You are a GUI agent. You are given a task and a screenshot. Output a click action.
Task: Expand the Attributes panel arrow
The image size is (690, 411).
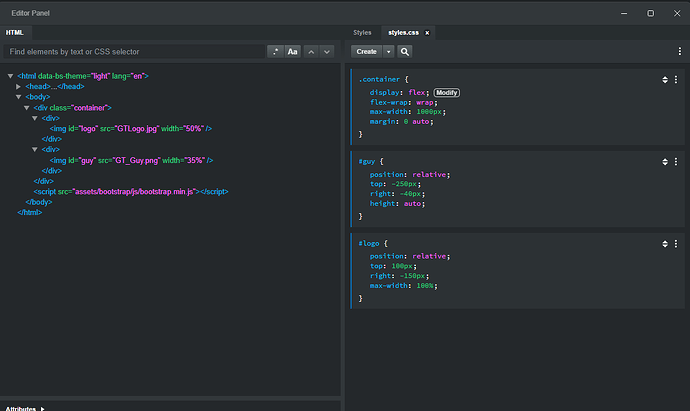43,409
